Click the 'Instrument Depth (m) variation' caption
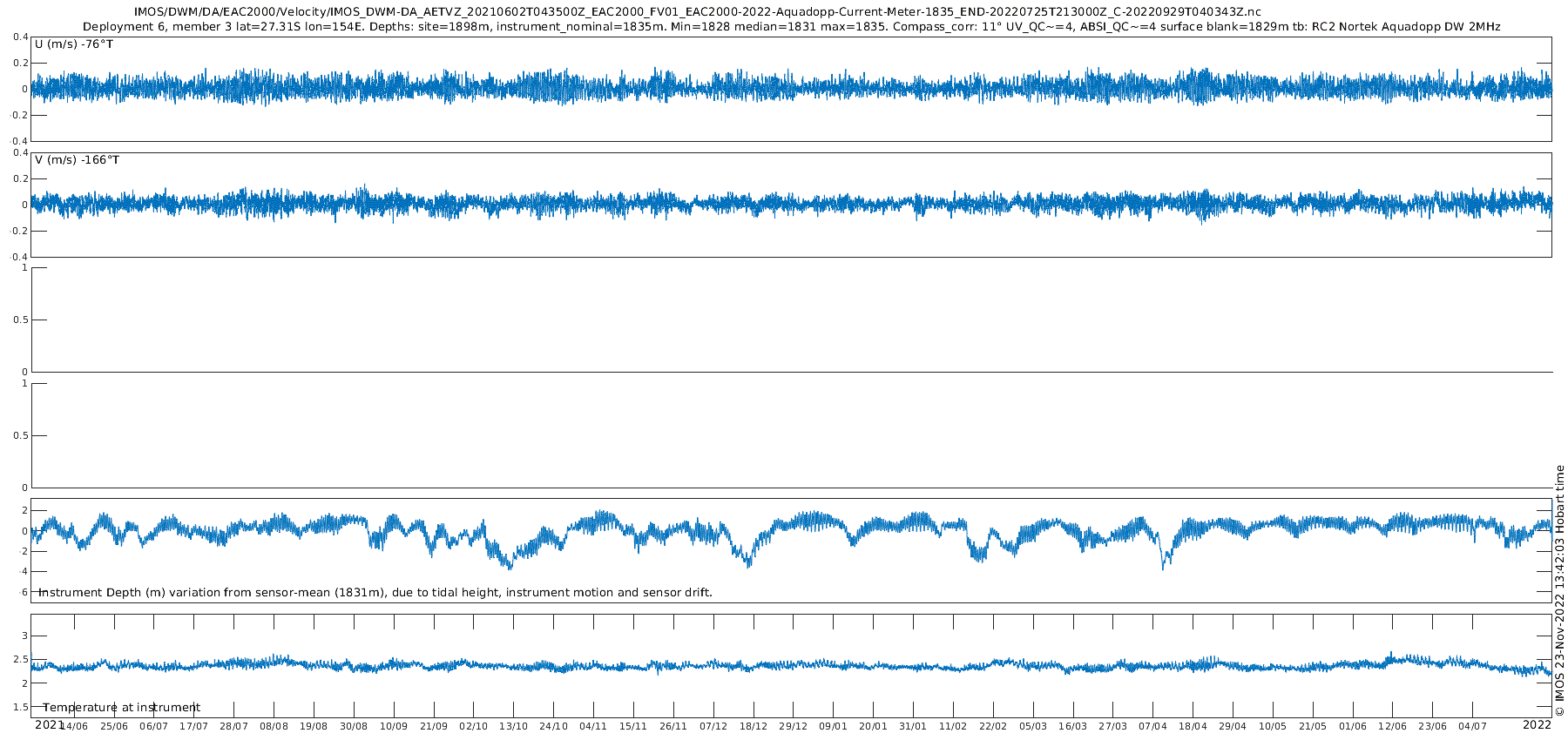 [375, 593]
